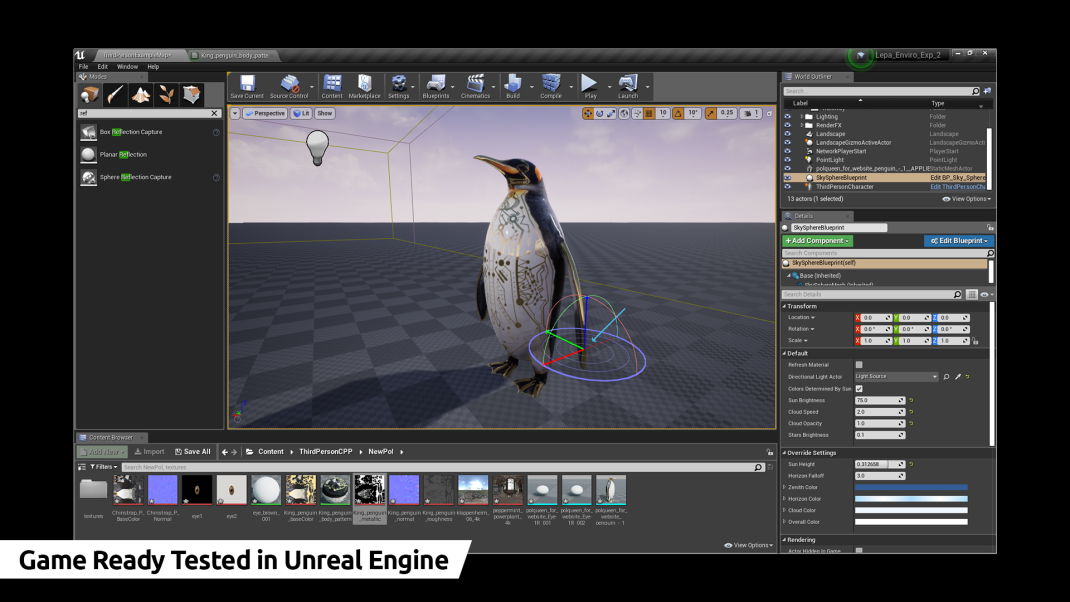The image size is (1070, 602).
Task: Toggle the Refresh Material checkbox
Action: (859, 365)
